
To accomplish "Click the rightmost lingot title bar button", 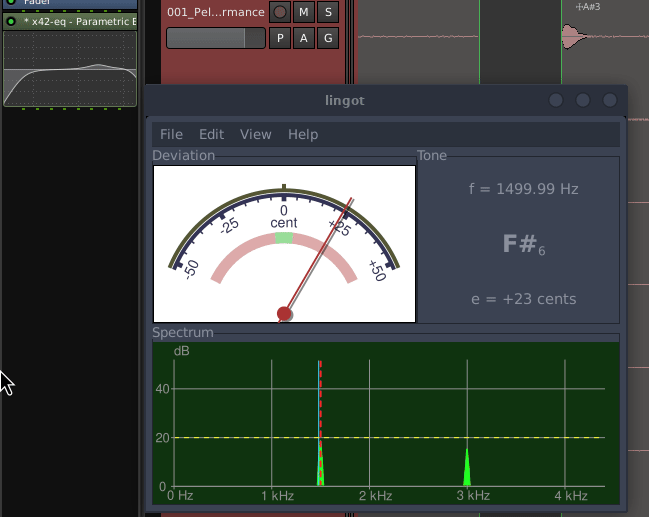I will [608, 100].
